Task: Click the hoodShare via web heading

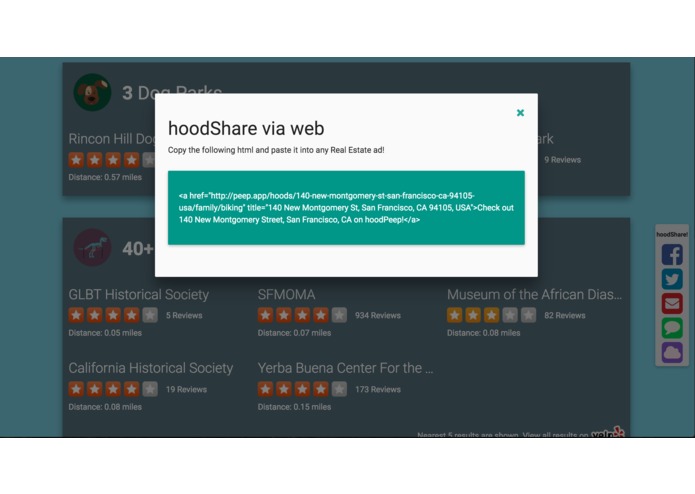Action: click(246, 128)
